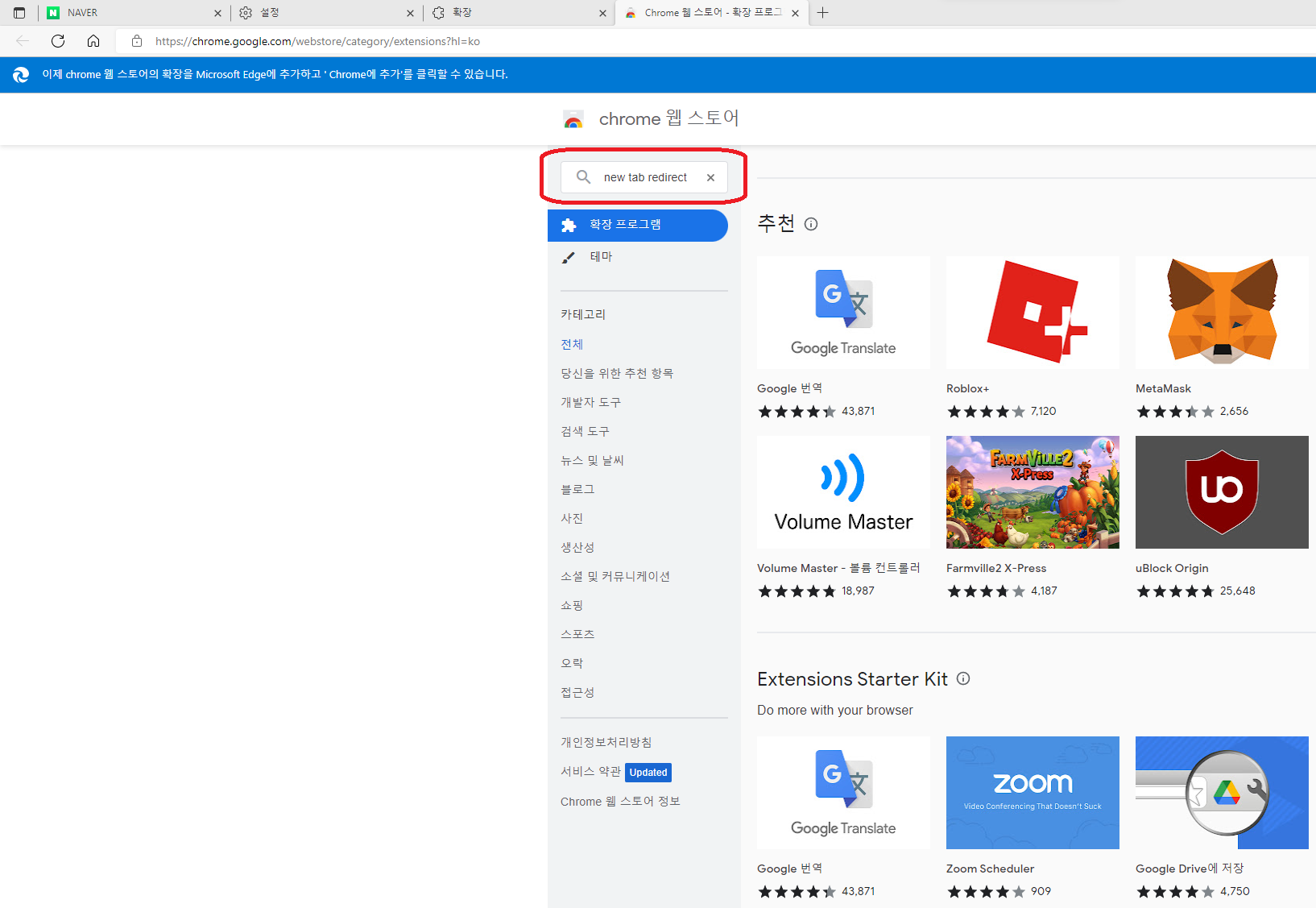Select the 검색 도구 category
The image size is (1316, 908).
click(585, 431)
